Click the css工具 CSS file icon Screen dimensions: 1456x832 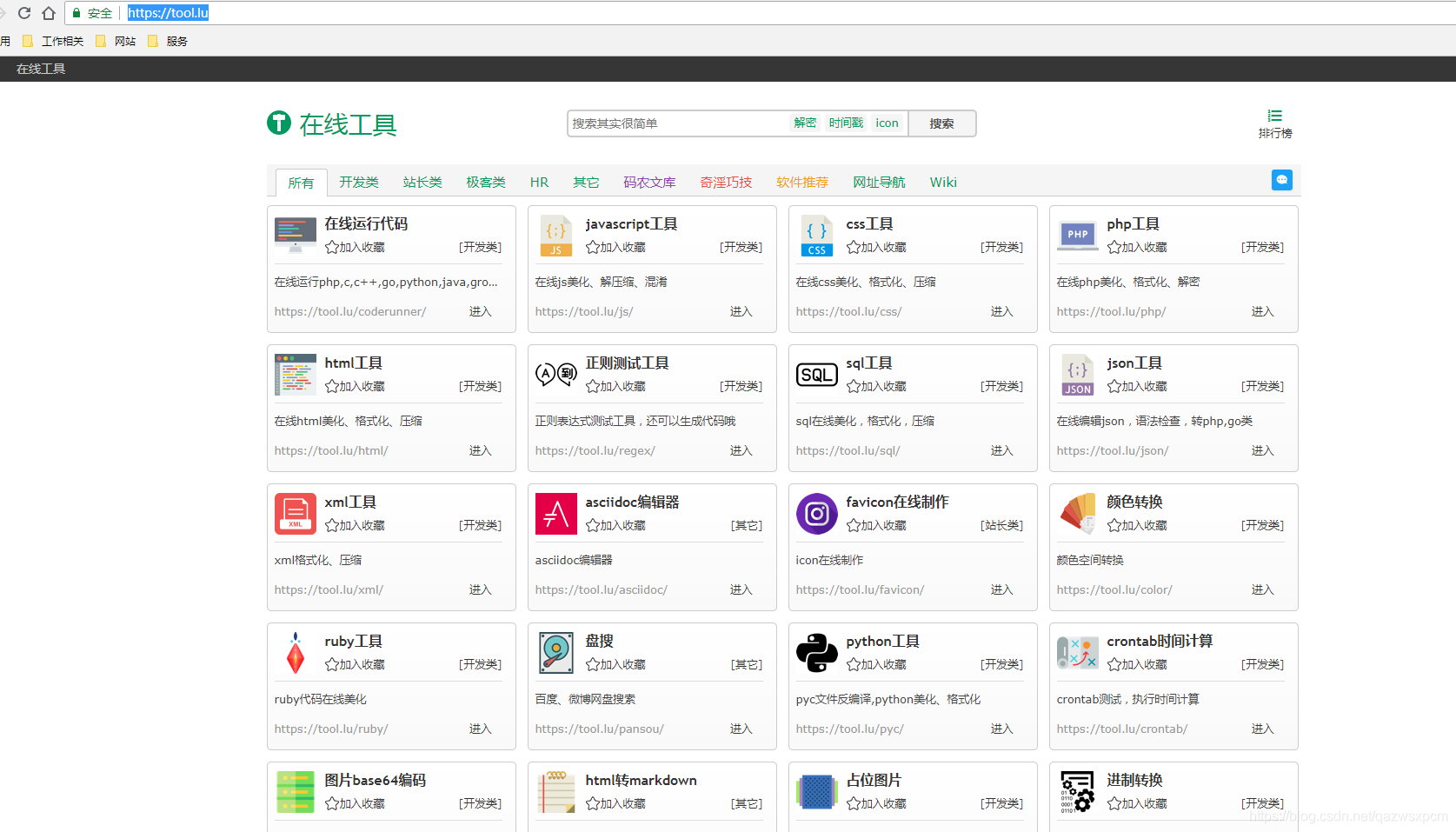(817, 236)
